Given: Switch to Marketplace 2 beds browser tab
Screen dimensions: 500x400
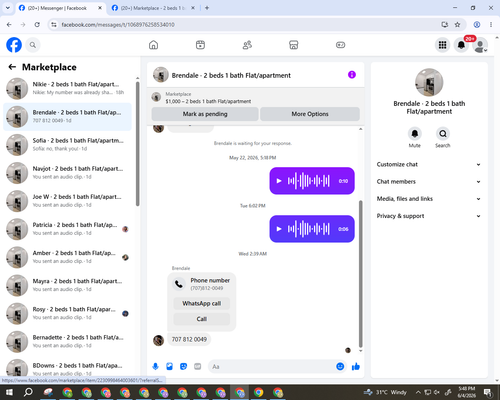Looking at the screenshot, I should 153,8.
